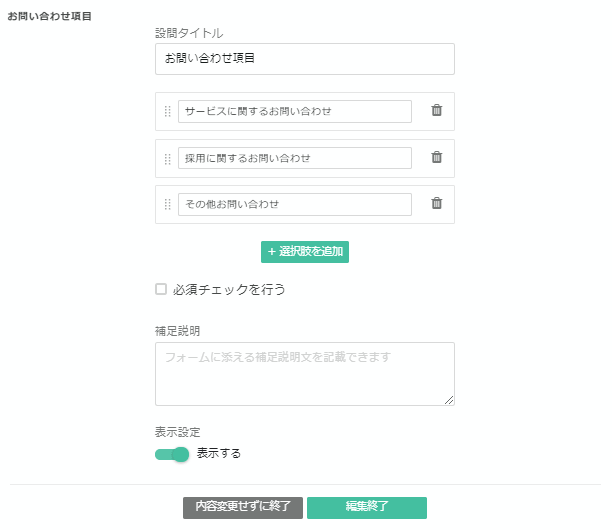The height and width of the screenshot is (530, 612).
Task: Click the 選択肢を追加 button
Action: coord(305,252)
